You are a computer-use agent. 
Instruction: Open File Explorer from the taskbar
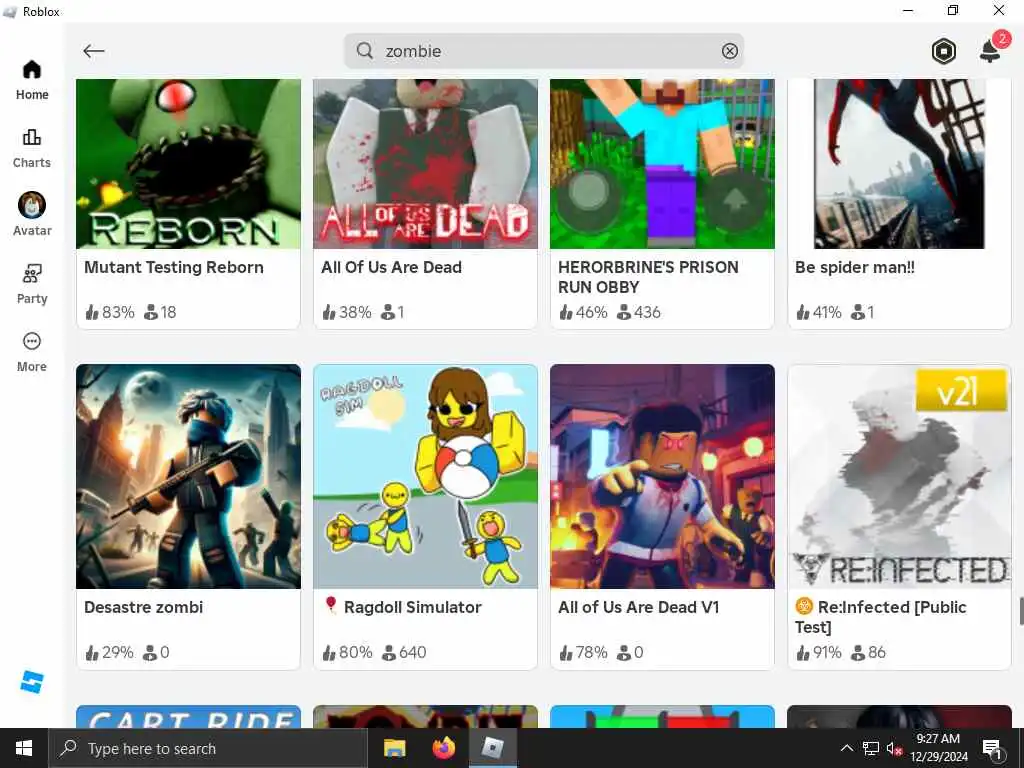point(394,748)
